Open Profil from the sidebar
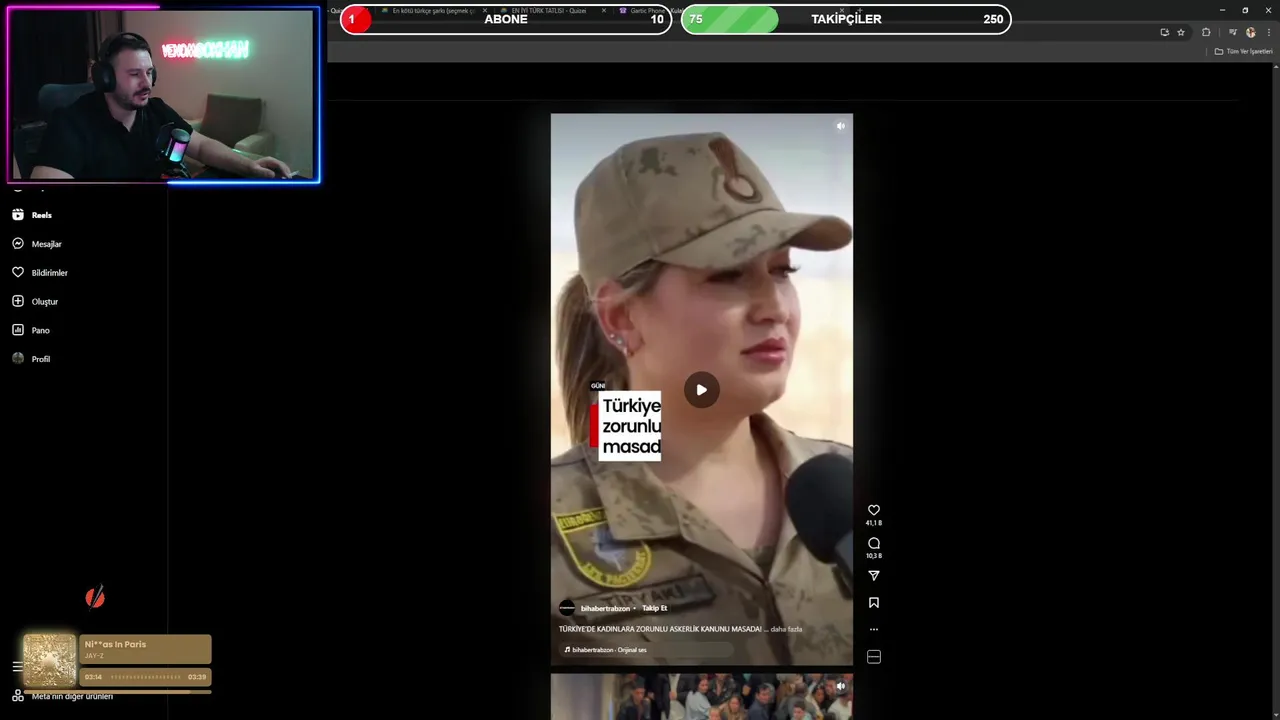The height and width of the screenshot is (720, 1280). (x=31, y=359)
